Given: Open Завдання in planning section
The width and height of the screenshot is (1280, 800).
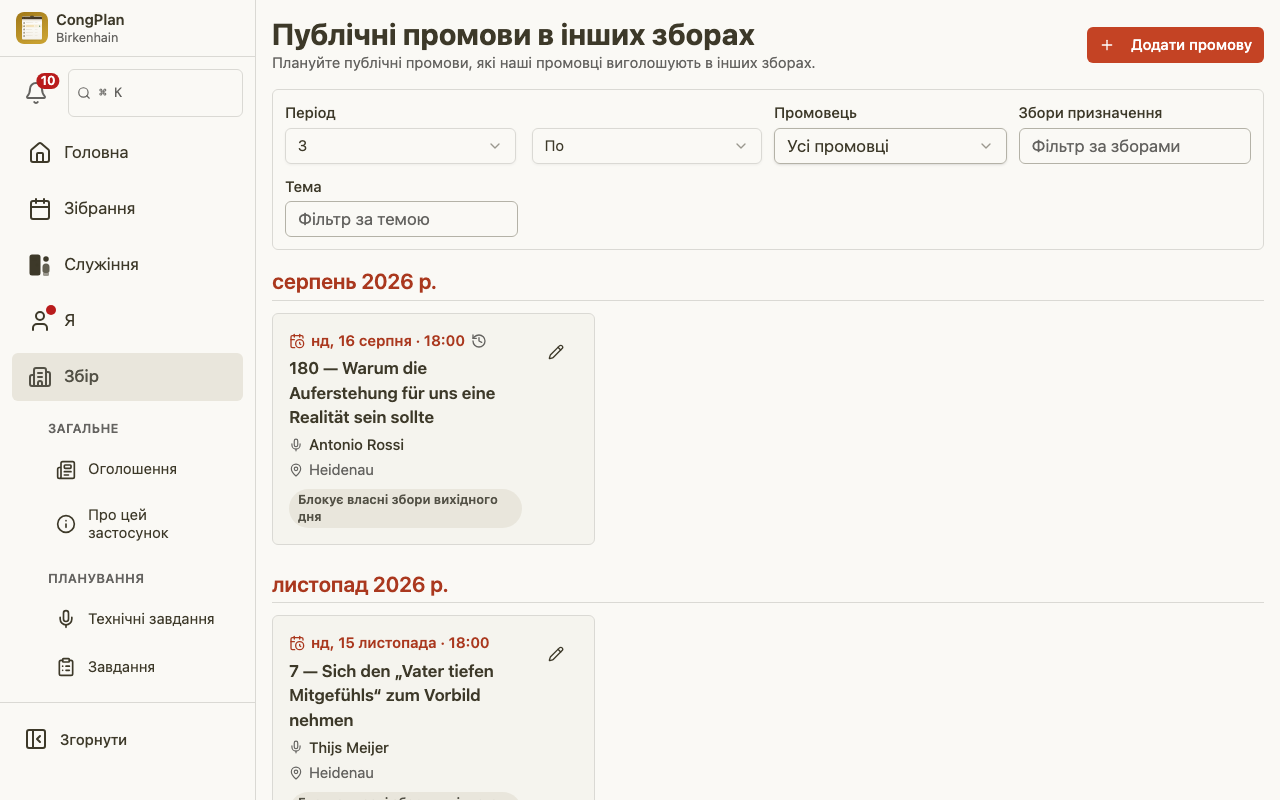Looking at the screenshot, I should [144, 667].
